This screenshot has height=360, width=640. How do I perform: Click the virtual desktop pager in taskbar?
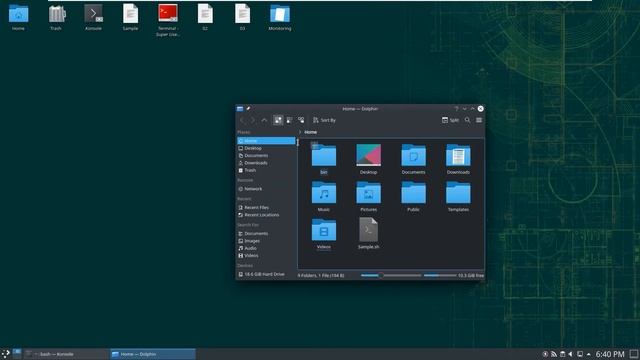(17, 353)
